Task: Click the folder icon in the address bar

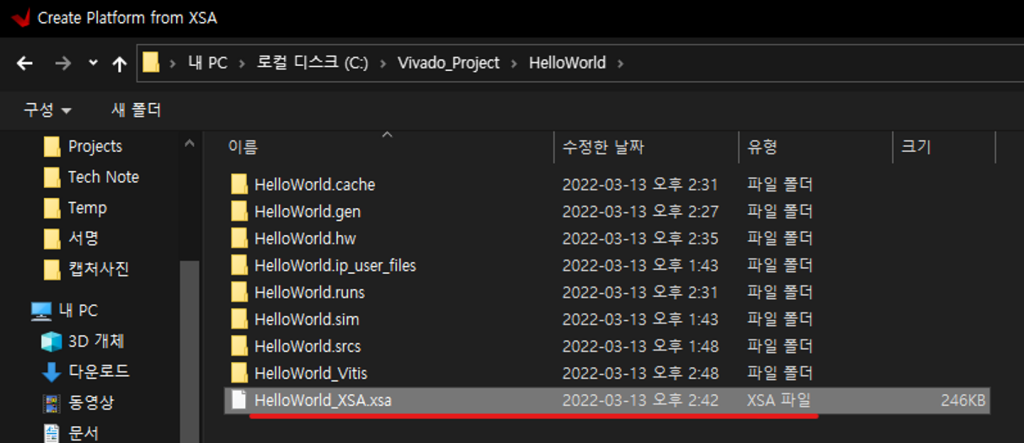Action: point(151,63)
